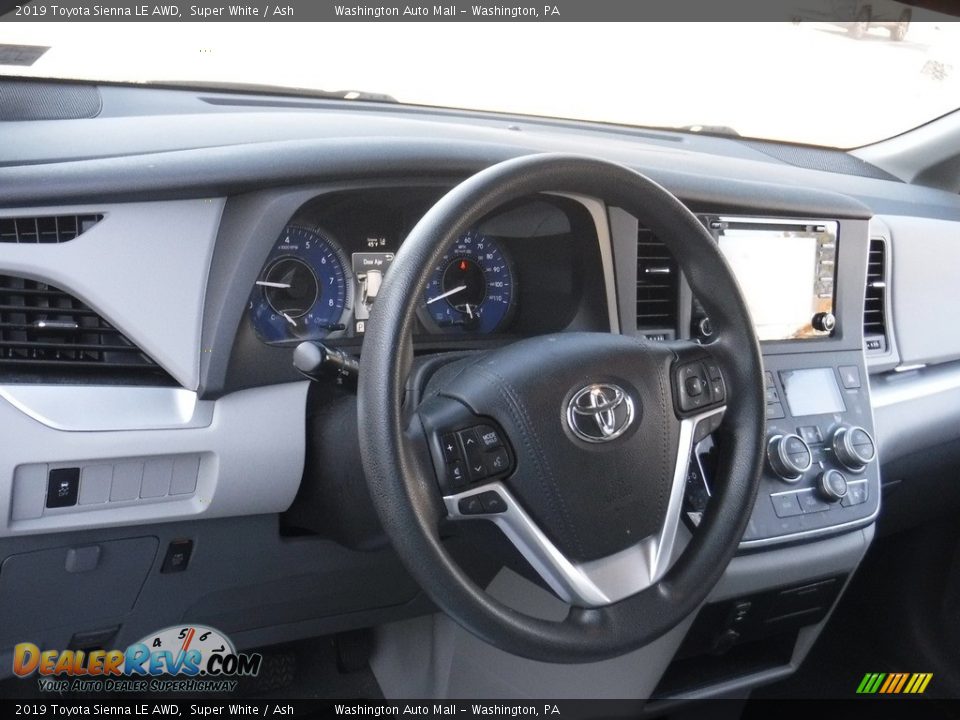Click the volume plus button on steering wheel
The width and height of the screenshot is (960, 720).
[450, 446]
